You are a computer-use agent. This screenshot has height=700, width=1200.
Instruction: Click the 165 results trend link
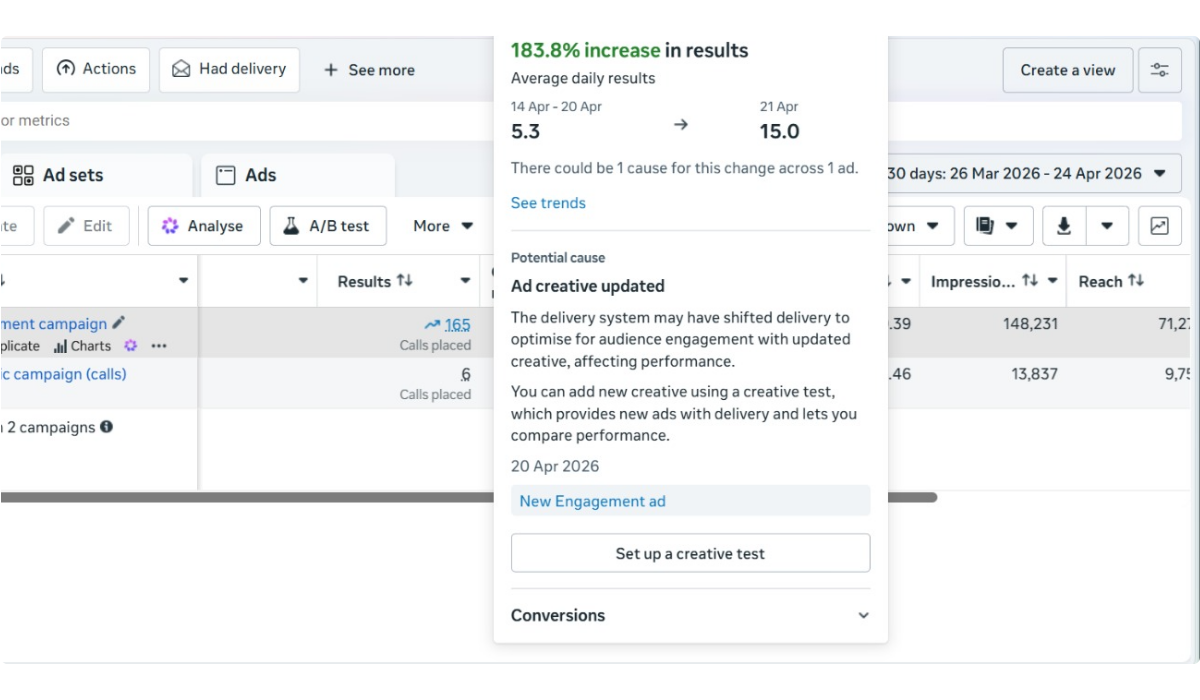[447, 324]
